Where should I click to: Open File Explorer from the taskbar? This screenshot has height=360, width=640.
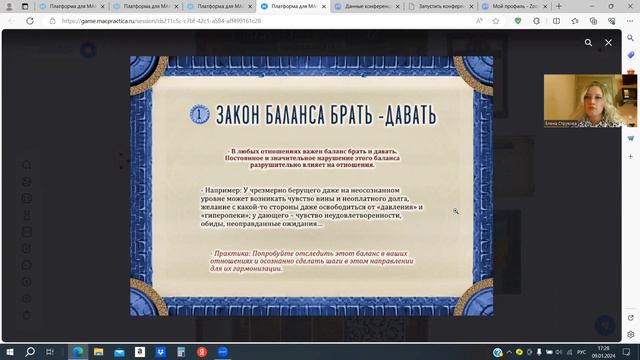click(98, 352)
